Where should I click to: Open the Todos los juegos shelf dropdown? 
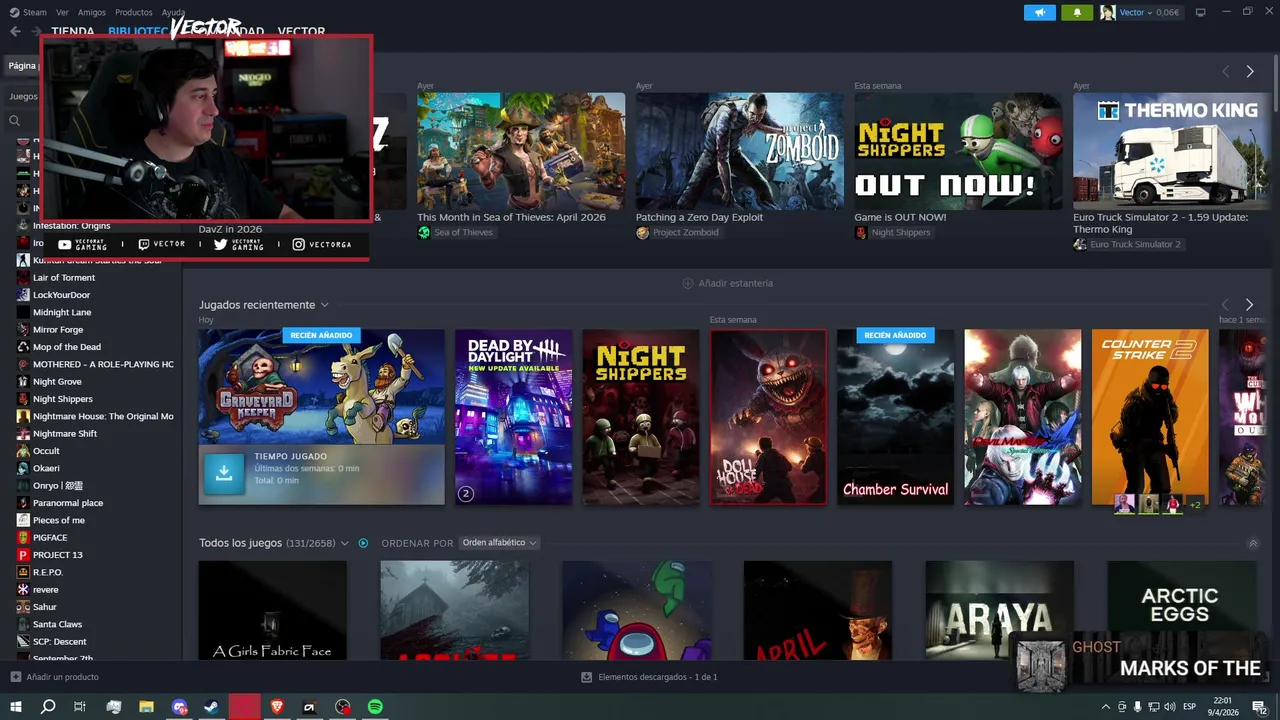coord(345,543)
